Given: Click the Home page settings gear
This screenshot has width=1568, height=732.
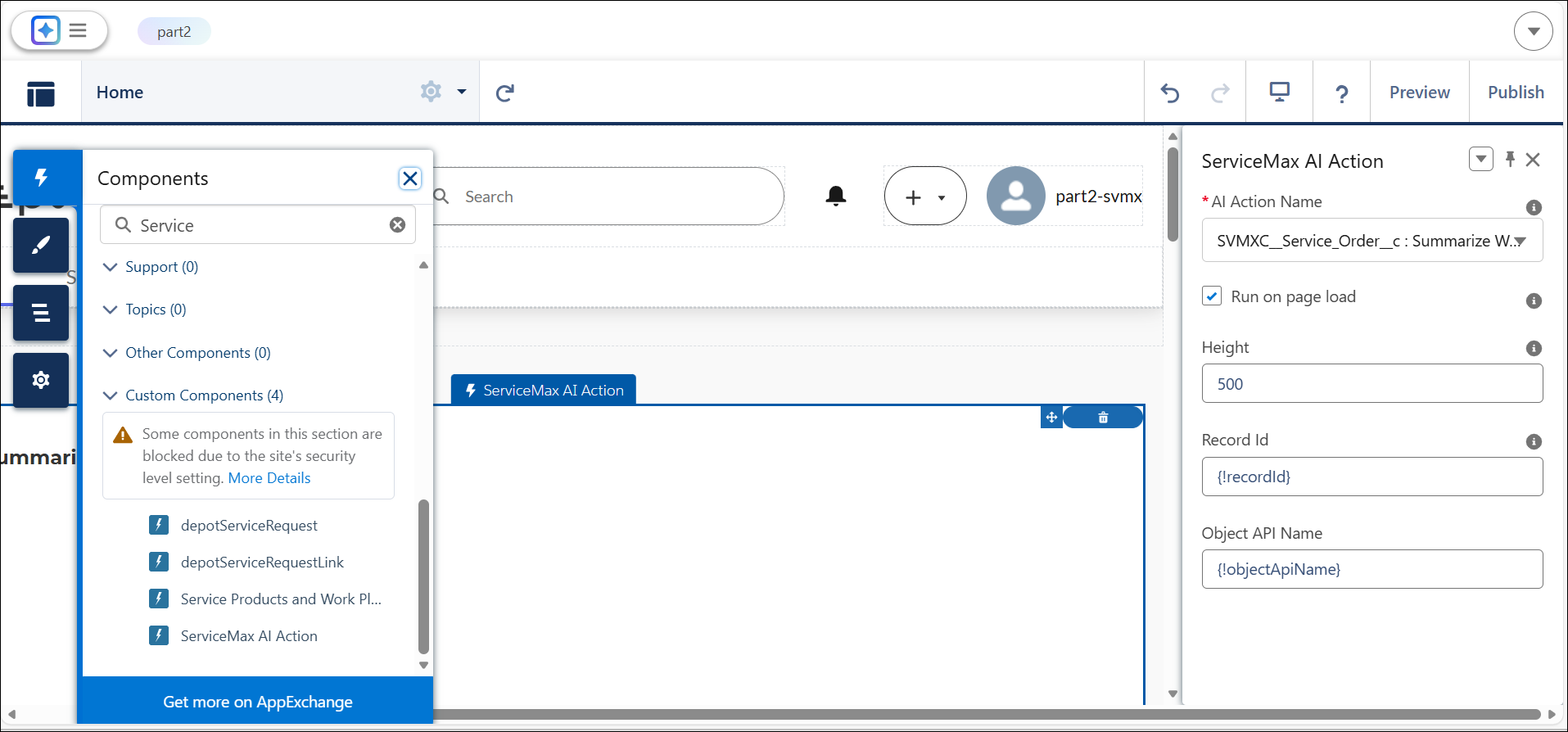Looking at the screenshot, I should [431, 91].
